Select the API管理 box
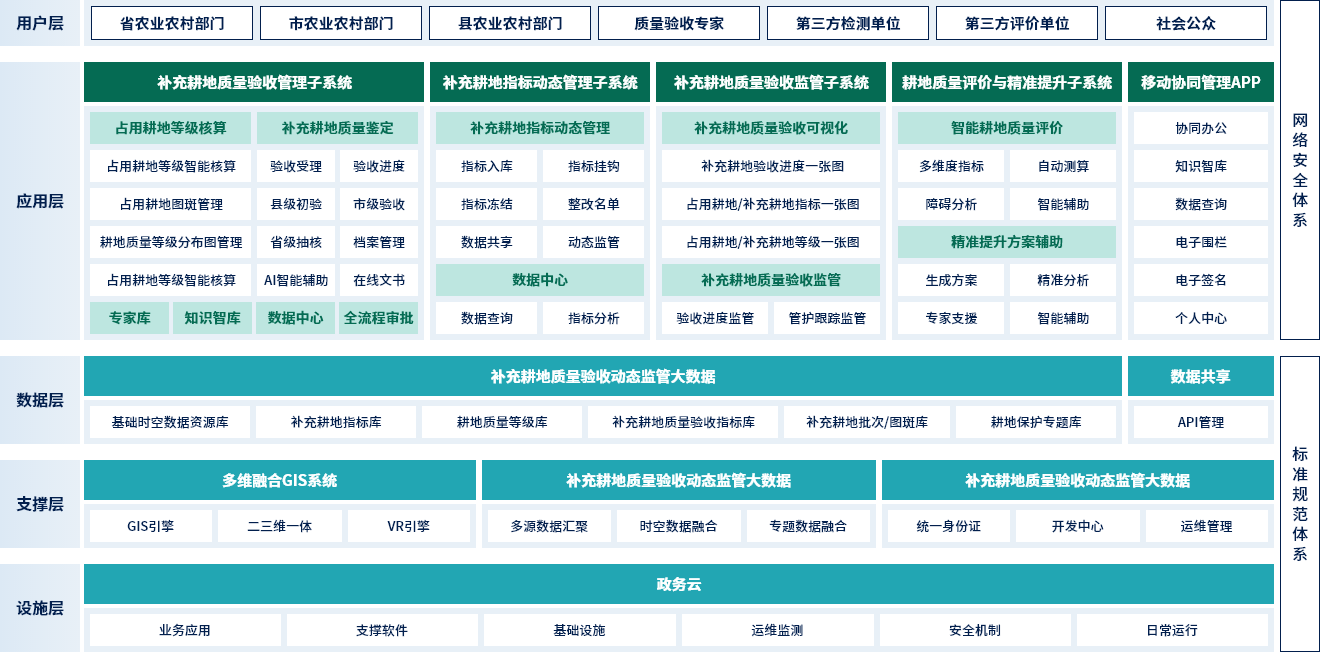The image size is (1320, 652). pyautogui.click(x=1200, y=423)
